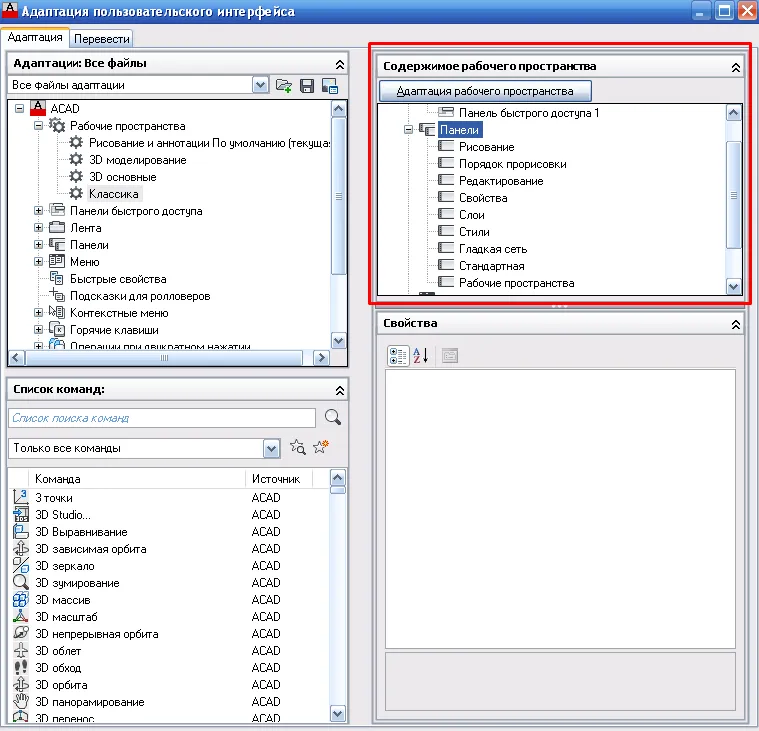This screenshot has width=759, height=731.
Task: Expand the Лента tree node
Action: pos(38,228)
